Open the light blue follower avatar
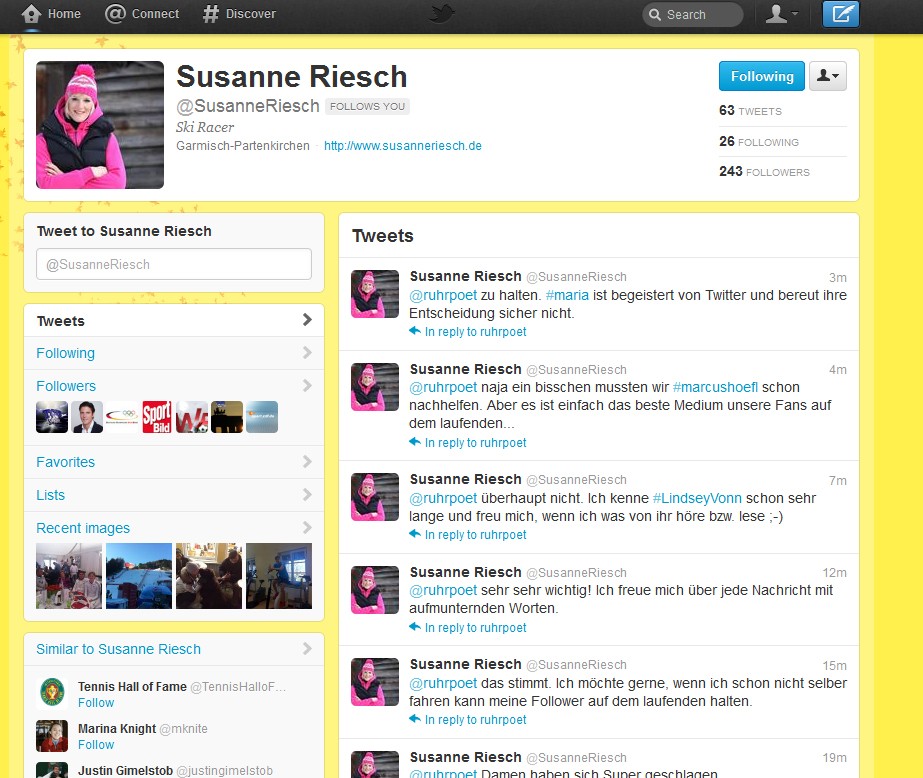The width and height of the screenshot is (923, 778). pyautogui.click(x=262, y=417)
